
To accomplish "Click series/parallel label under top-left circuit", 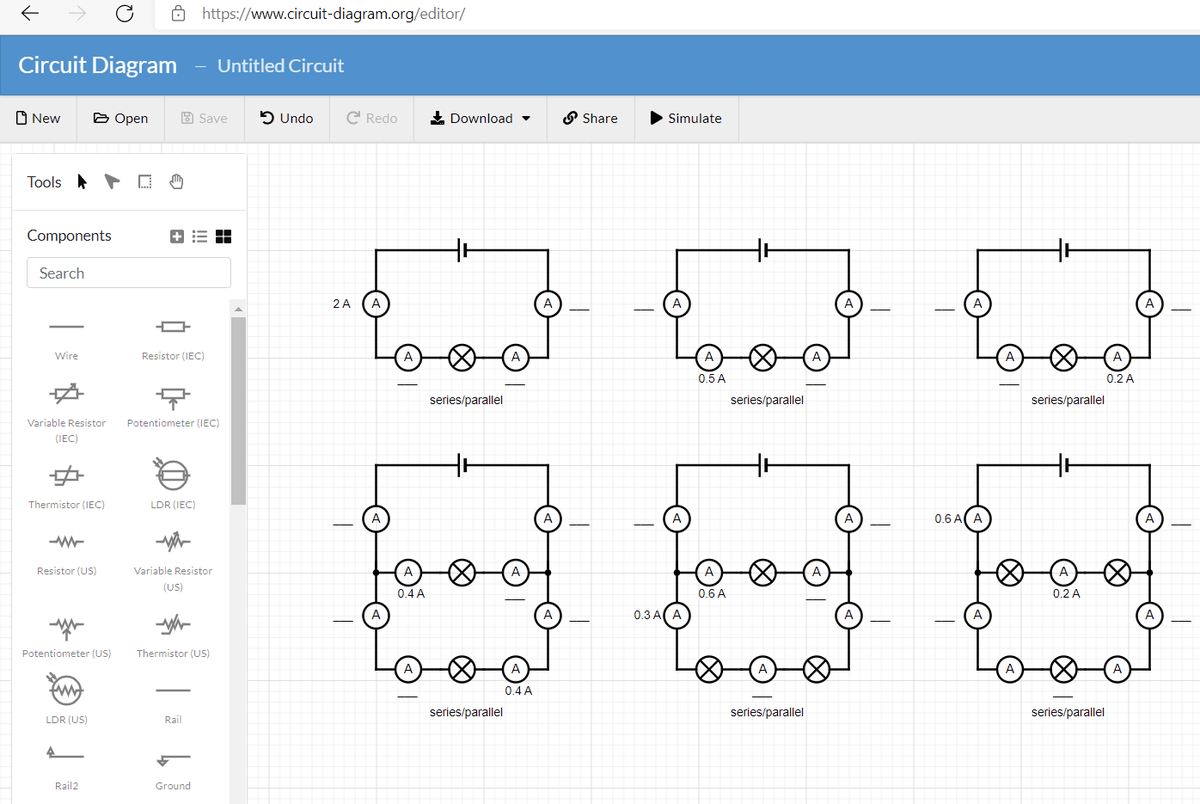I will coord(466,400).
